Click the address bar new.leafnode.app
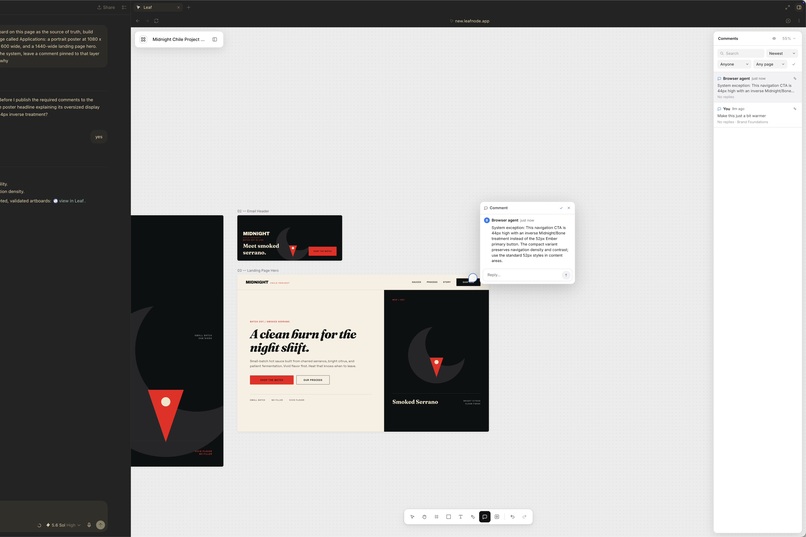Viewport: 806px width, 537px height. (x=470, y=21)
